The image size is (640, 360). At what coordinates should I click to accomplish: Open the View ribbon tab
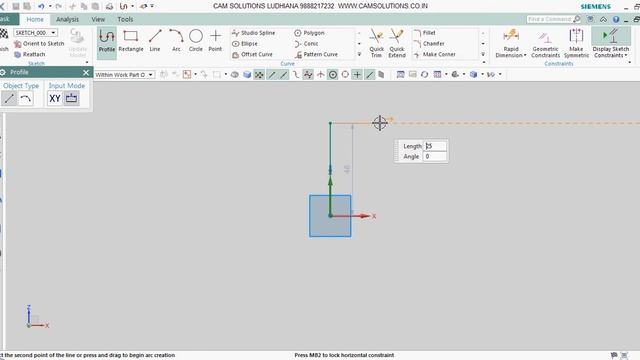tap(98, 19)
